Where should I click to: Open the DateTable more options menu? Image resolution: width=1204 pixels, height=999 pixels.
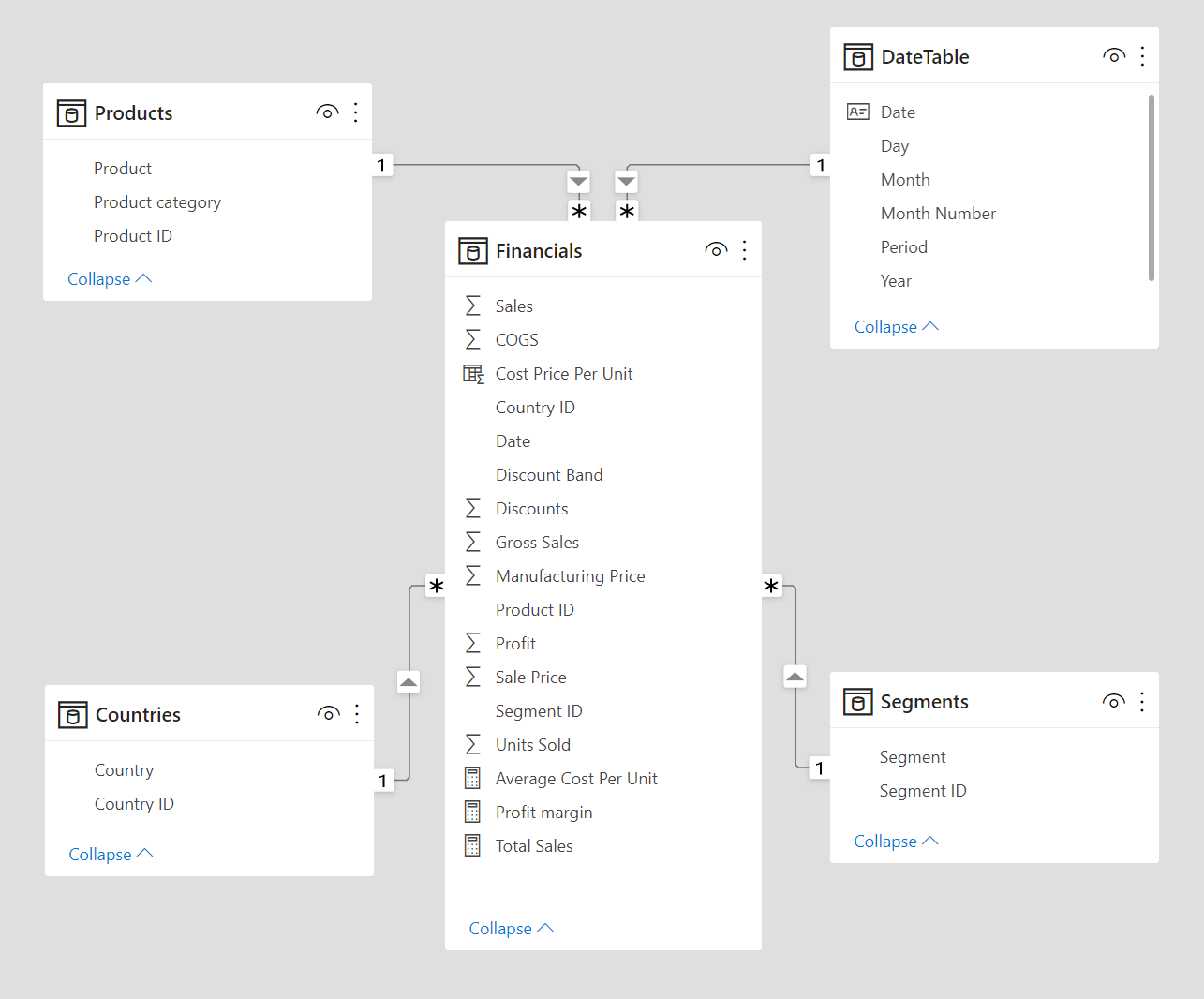point(1142,56)
